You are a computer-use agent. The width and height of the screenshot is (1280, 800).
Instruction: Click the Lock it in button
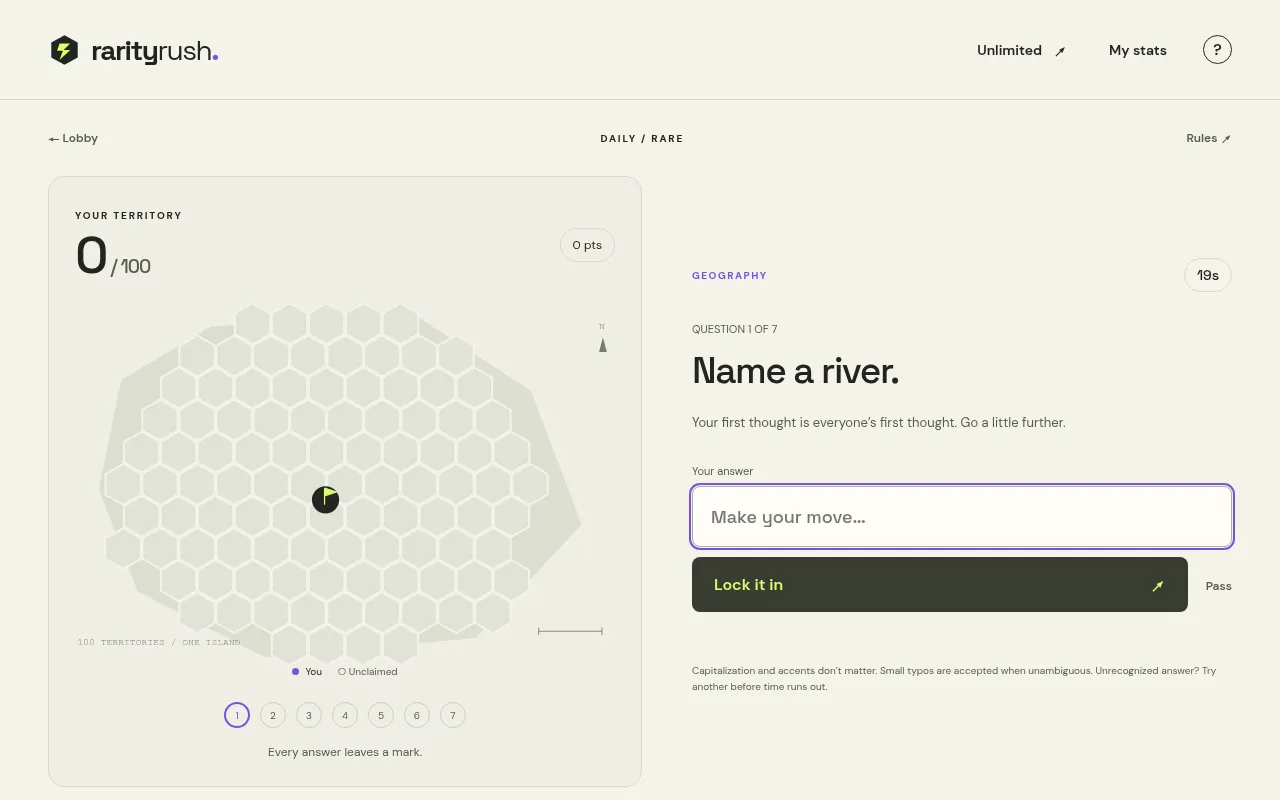(x=940, y=585)
